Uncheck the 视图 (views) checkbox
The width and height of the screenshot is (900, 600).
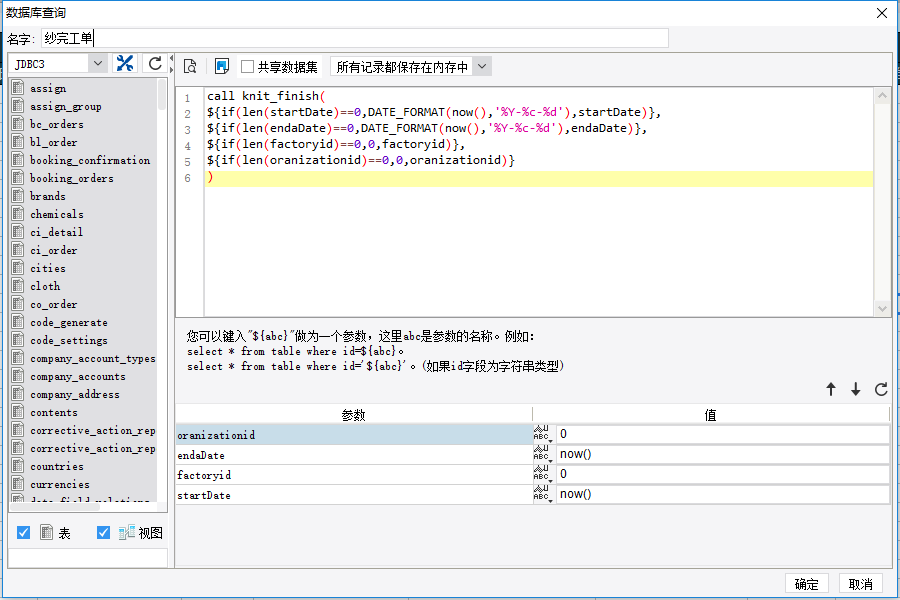[103, 533]
